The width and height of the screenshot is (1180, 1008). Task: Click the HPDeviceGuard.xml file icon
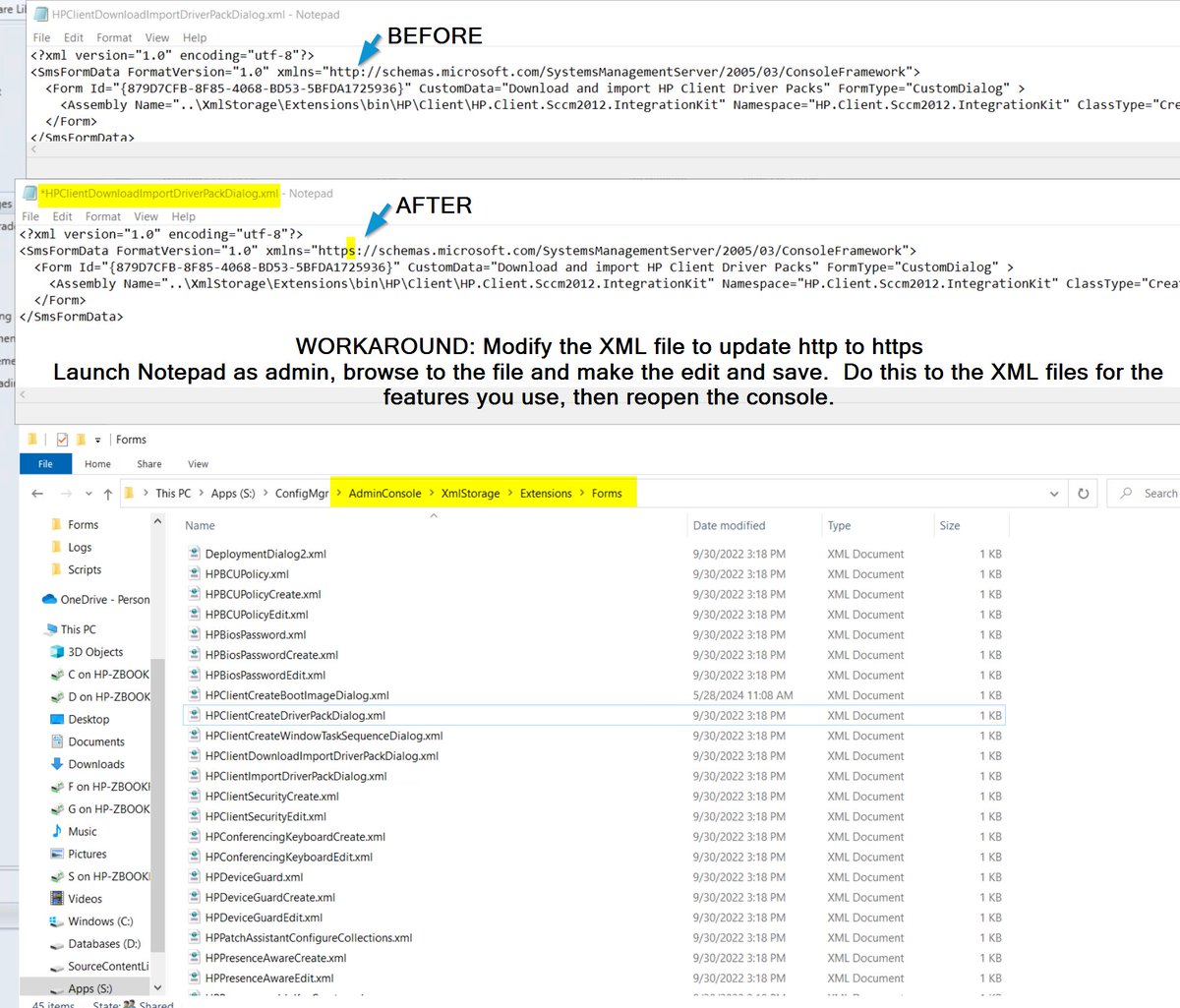click(194, 877)
